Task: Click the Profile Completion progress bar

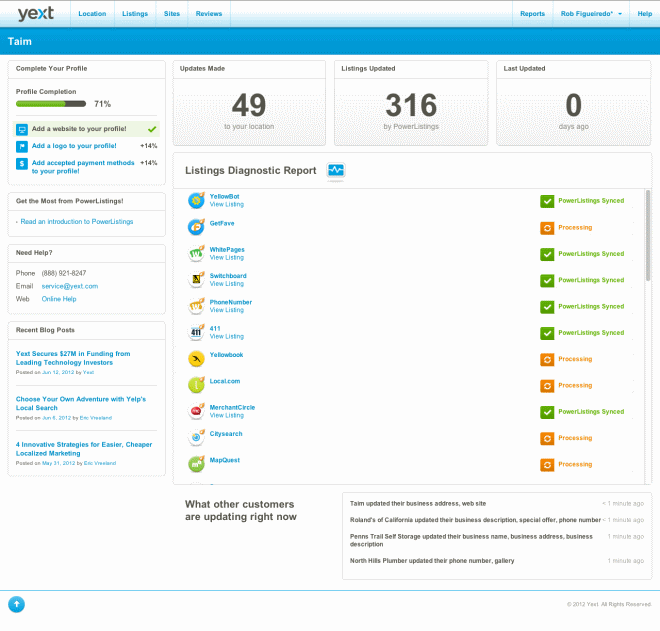Action: pos(51,104)
